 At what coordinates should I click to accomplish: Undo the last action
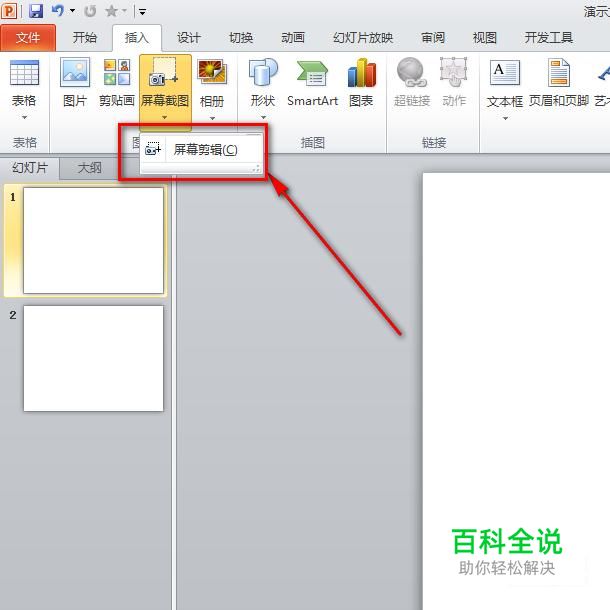coord(58,11)
